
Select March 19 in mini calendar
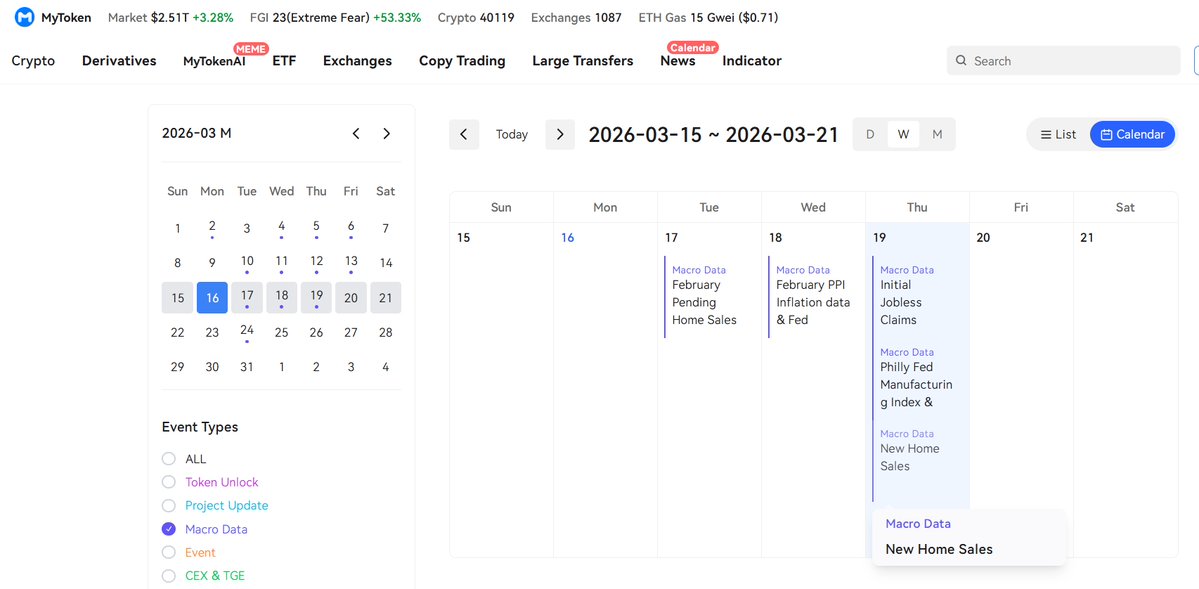pyautogui.click(x=316, y=298)
